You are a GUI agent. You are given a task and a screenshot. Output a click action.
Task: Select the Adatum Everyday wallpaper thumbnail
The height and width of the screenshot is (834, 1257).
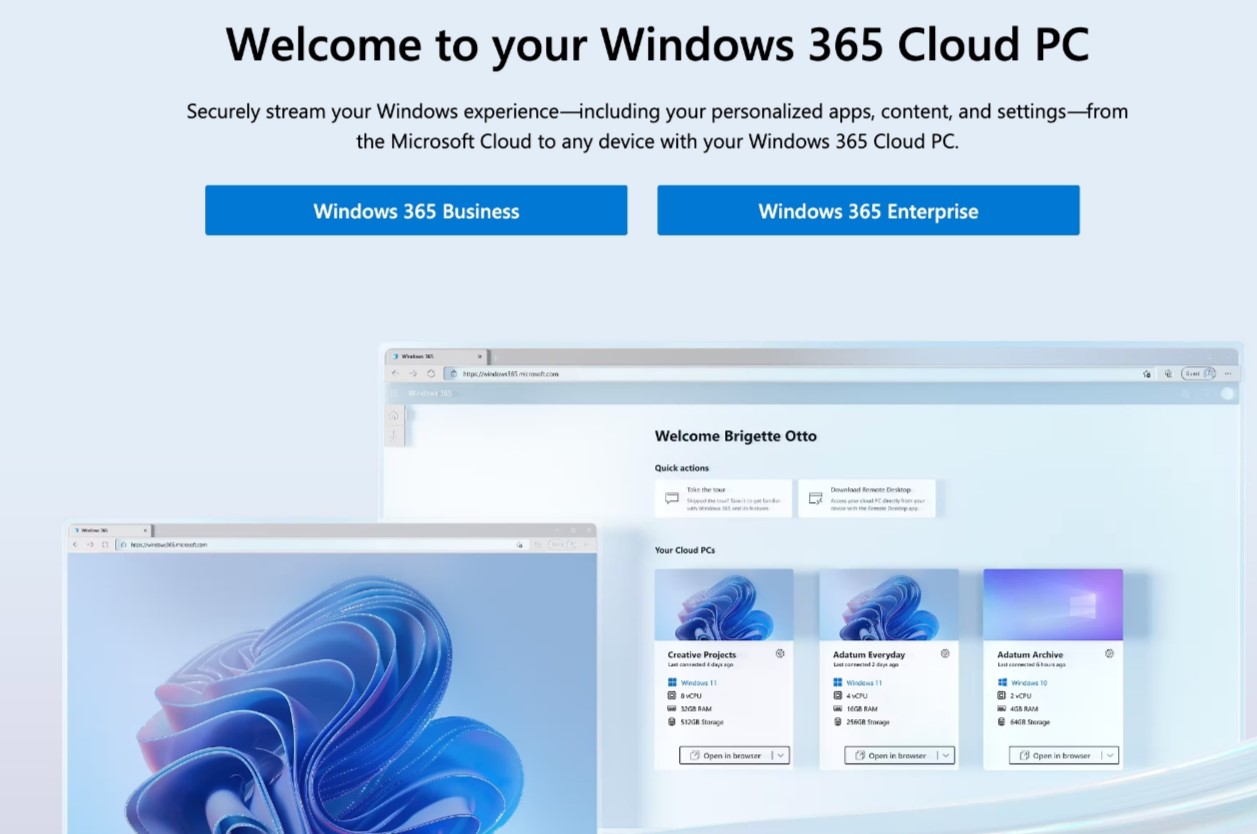click(x=889, y=605)
